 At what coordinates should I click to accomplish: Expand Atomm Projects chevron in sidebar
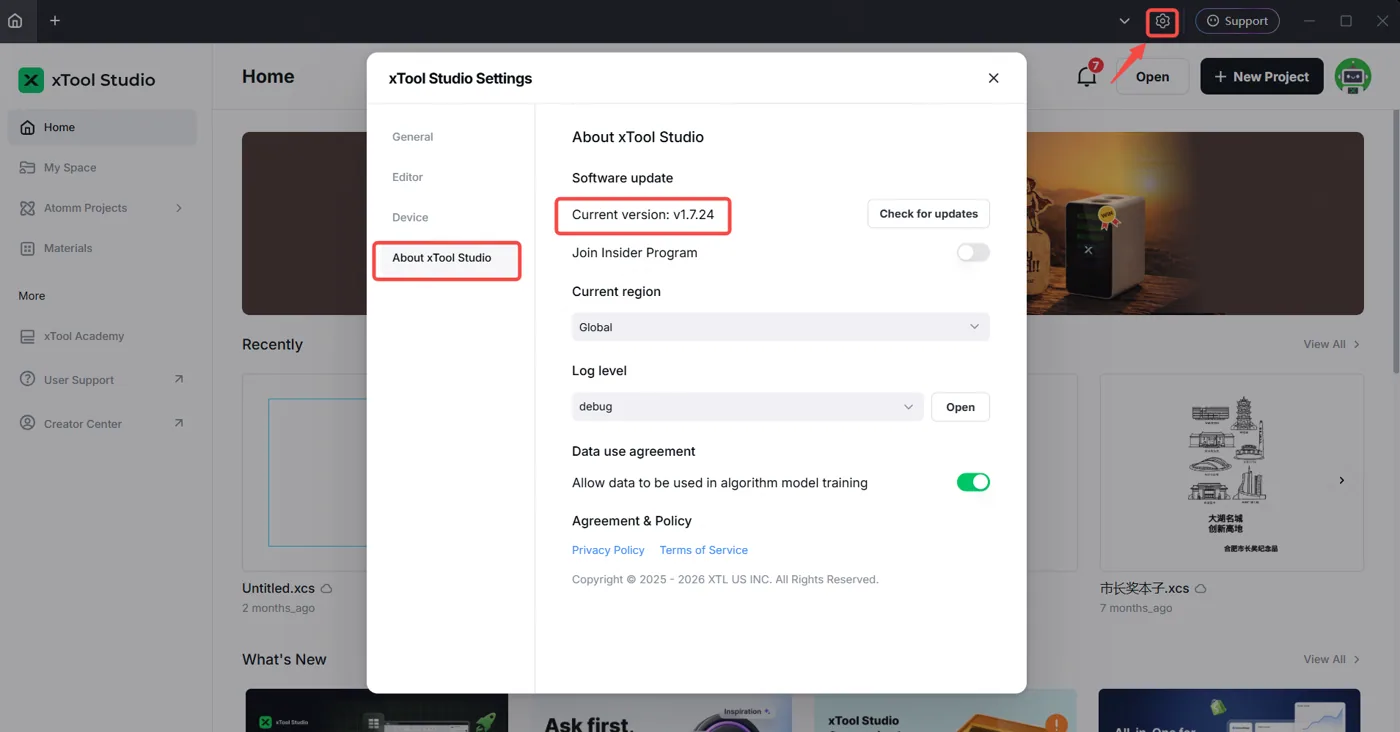pyautogui.click(x=179, y=208)
